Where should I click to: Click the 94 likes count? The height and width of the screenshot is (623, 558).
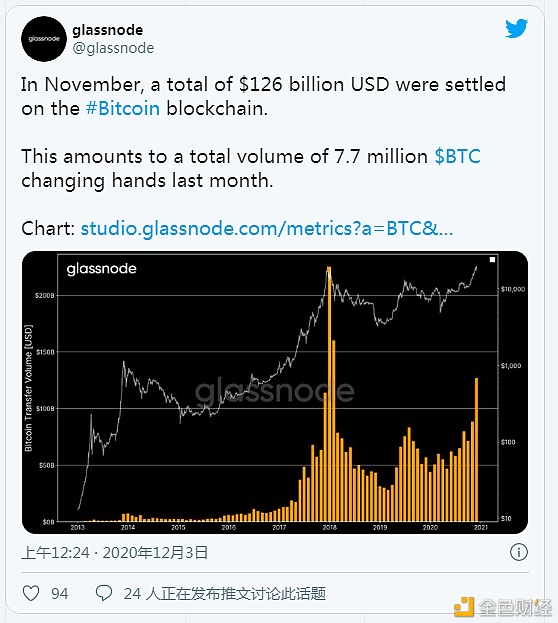click(x=60, y=594)
